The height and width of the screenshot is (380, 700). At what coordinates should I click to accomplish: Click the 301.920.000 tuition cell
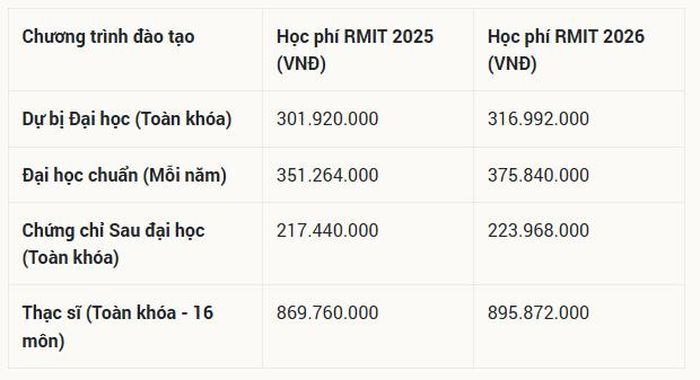coord(328,119)
